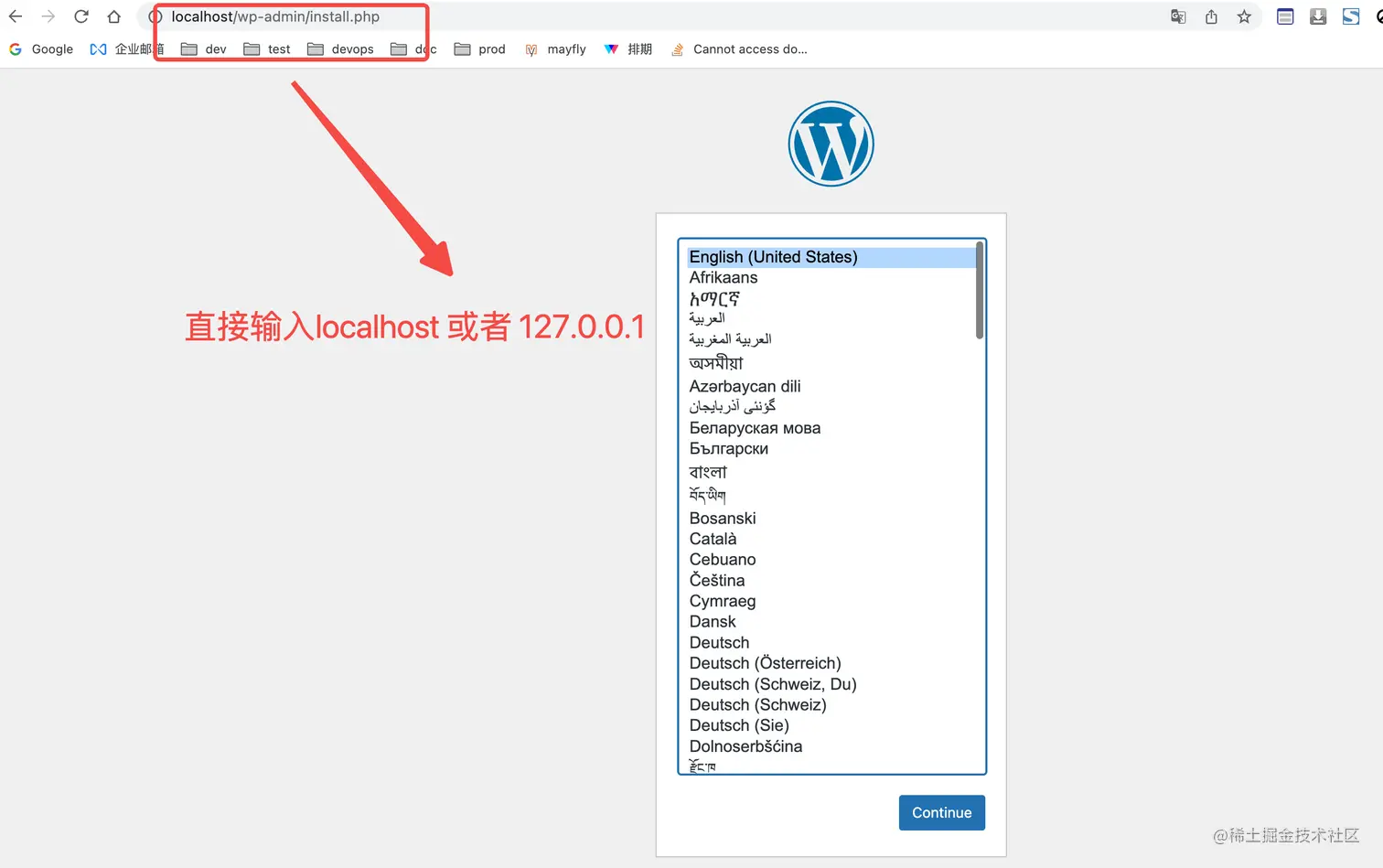1383x868 pixels.
Task: Open the mayfly bookmark
Action: [x=555, y=49]
